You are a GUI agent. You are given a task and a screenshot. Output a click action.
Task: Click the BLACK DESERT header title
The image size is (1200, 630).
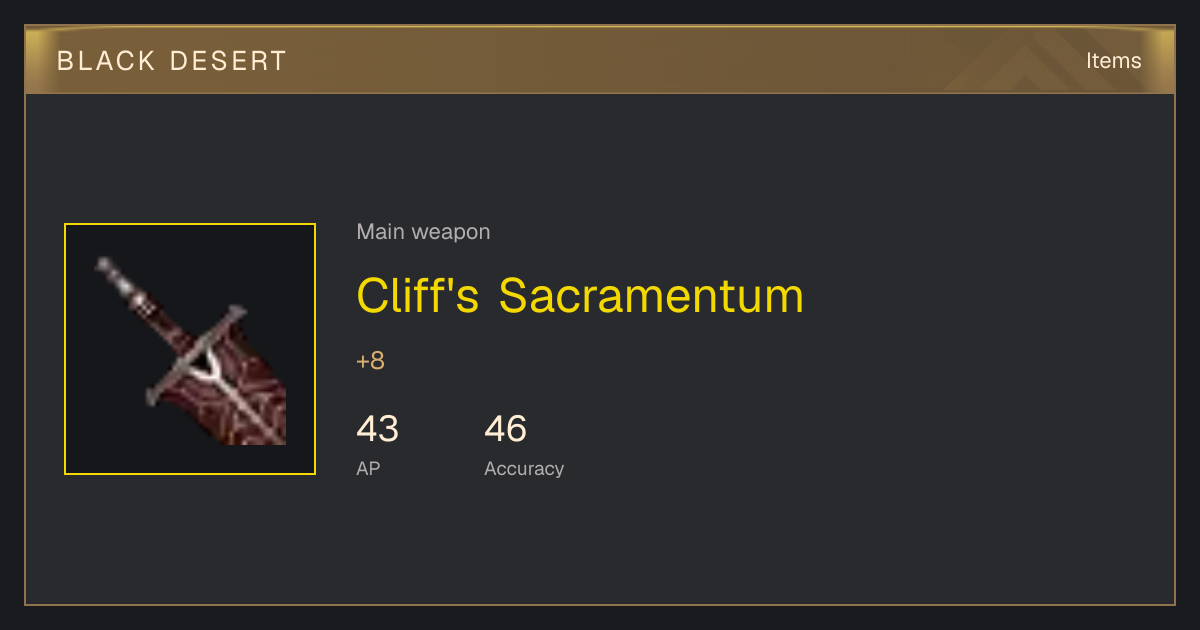click(172, 61)
